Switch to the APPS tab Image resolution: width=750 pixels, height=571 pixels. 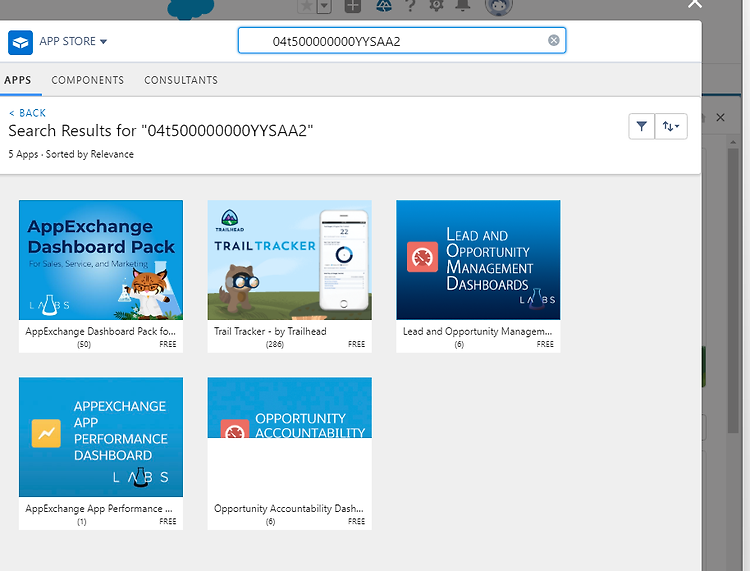pyautogui.click(x=18, y=80)
